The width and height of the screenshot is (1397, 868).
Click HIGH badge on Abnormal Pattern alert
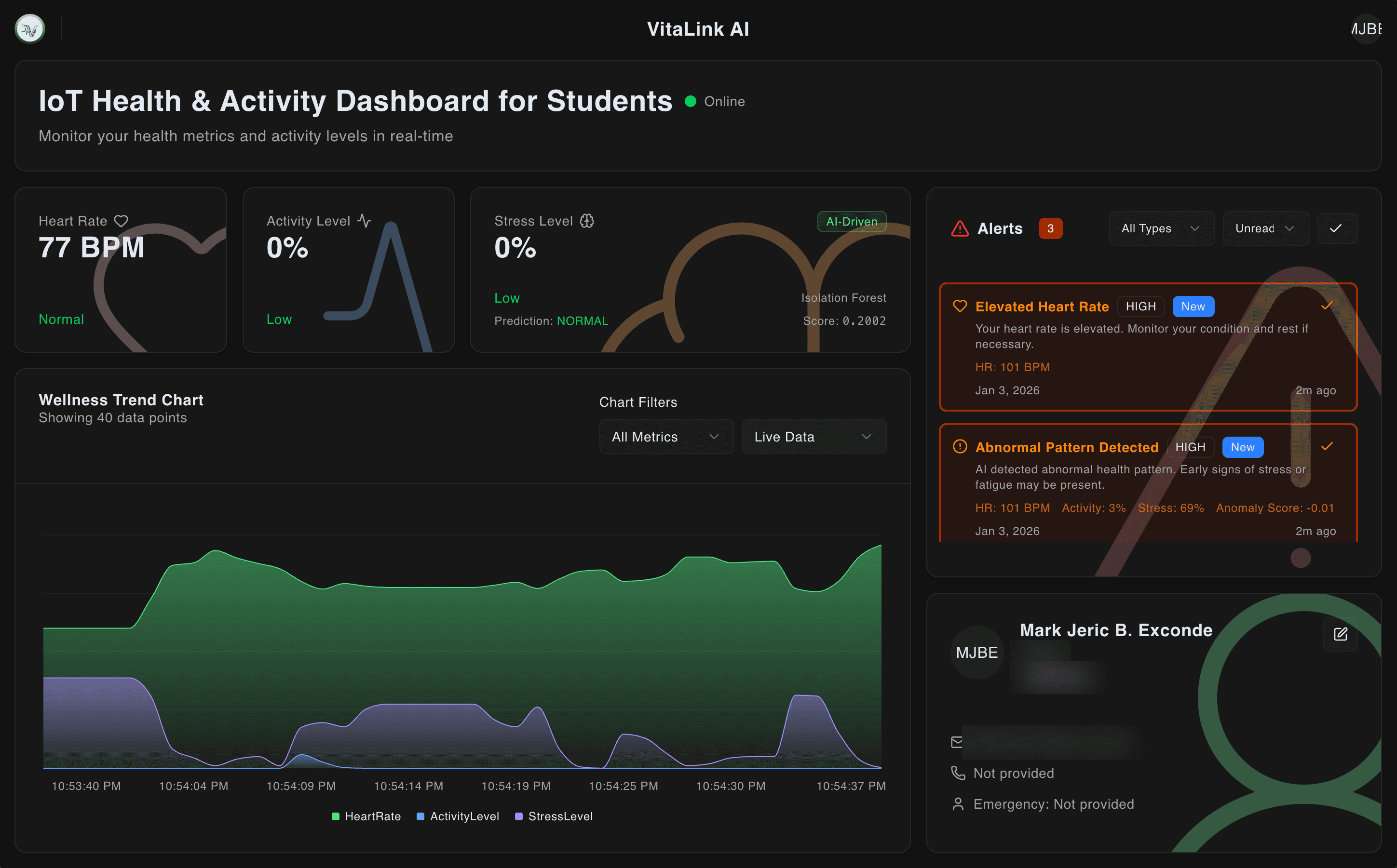pos(1190,447)
